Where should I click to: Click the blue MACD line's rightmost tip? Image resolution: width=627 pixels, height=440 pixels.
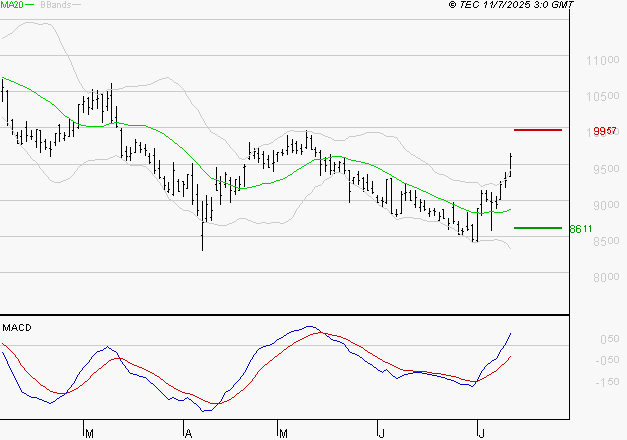(510, 334)
